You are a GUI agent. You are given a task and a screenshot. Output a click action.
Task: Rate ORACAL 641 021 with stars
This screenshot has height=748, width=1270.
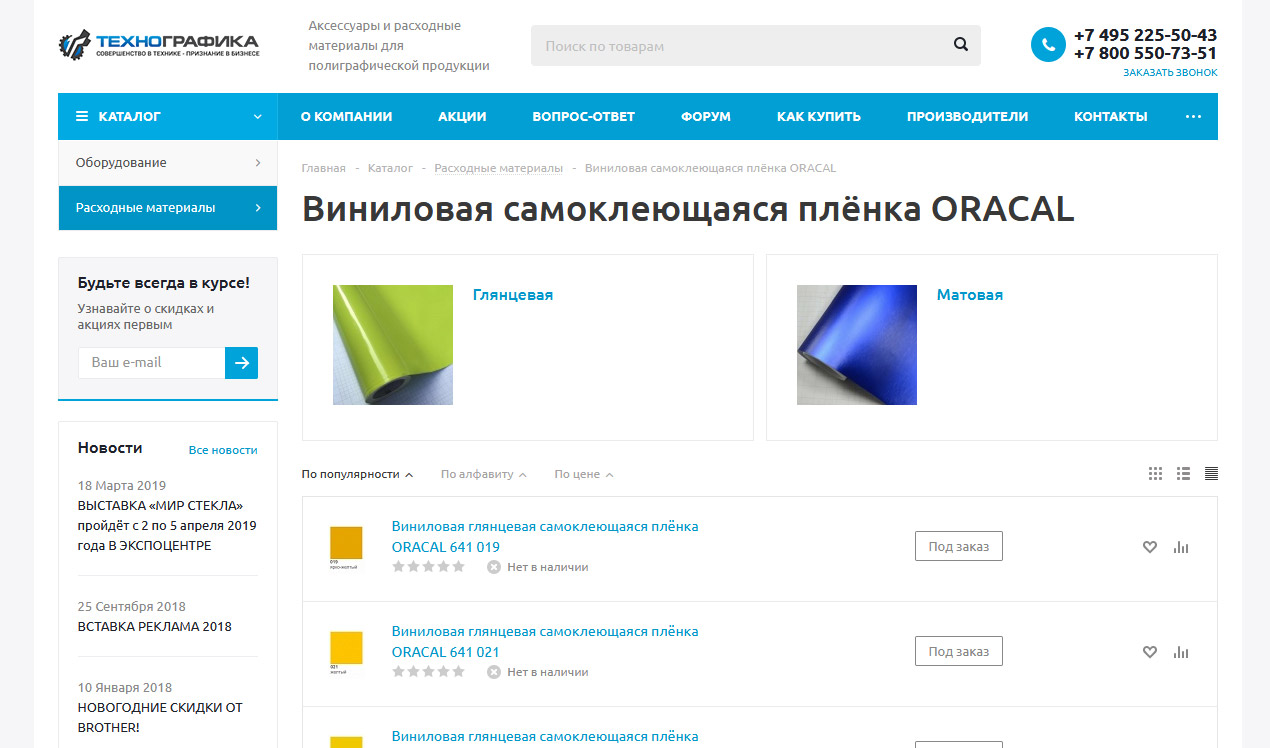(x=428, y=672)
